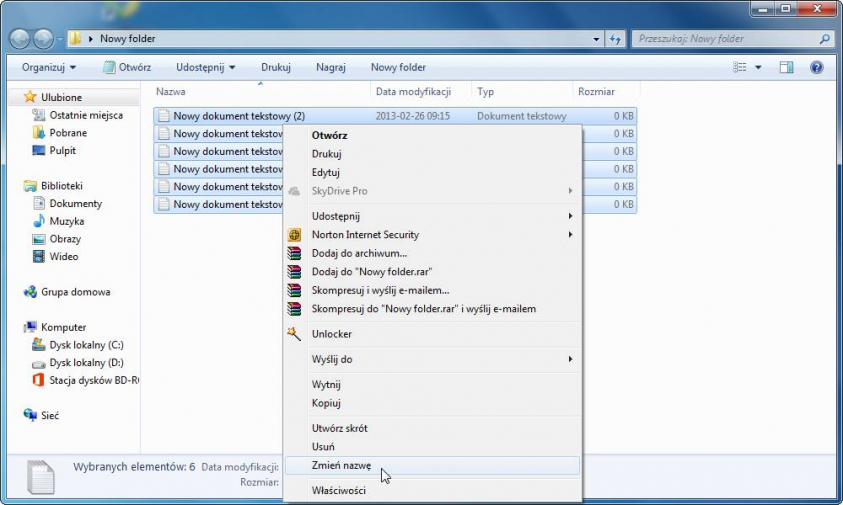Open Norton Internet Security submenu
Screen dimensions: 843x505
point(365,235)
